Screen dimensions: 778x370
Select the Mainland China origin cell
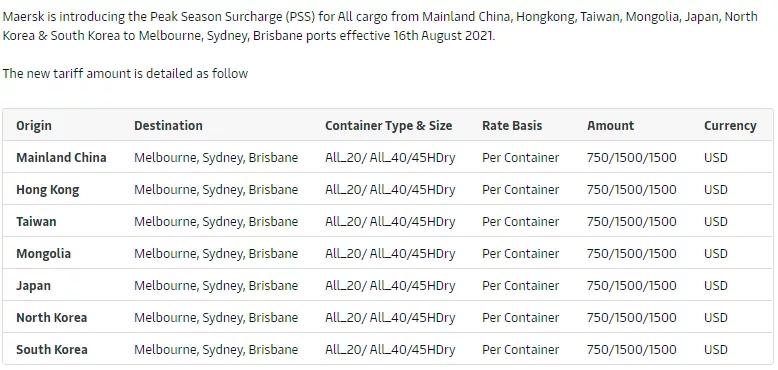(x=61, y=158)
